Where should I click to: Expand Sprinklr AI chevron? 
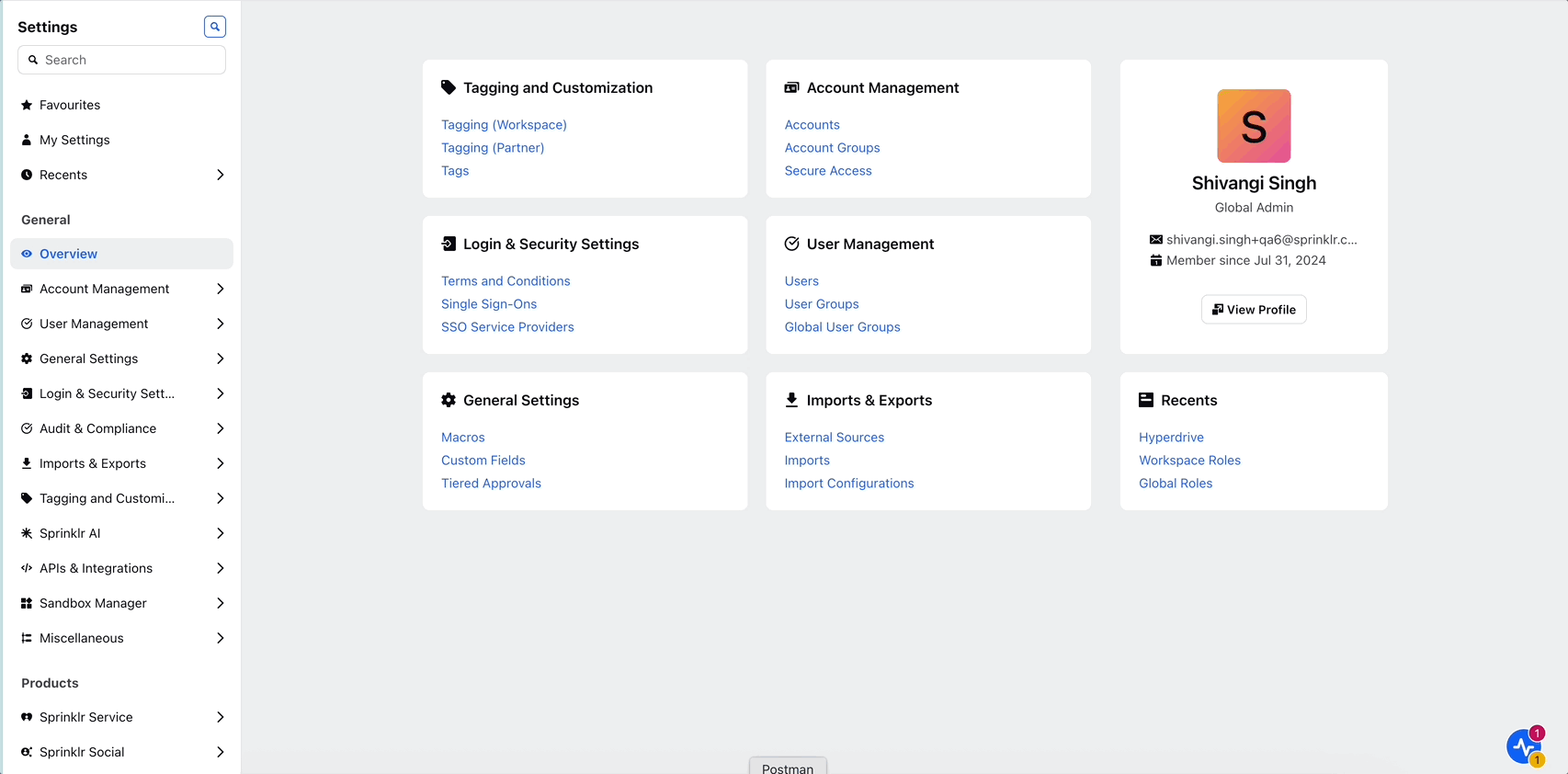click(221, 533)
